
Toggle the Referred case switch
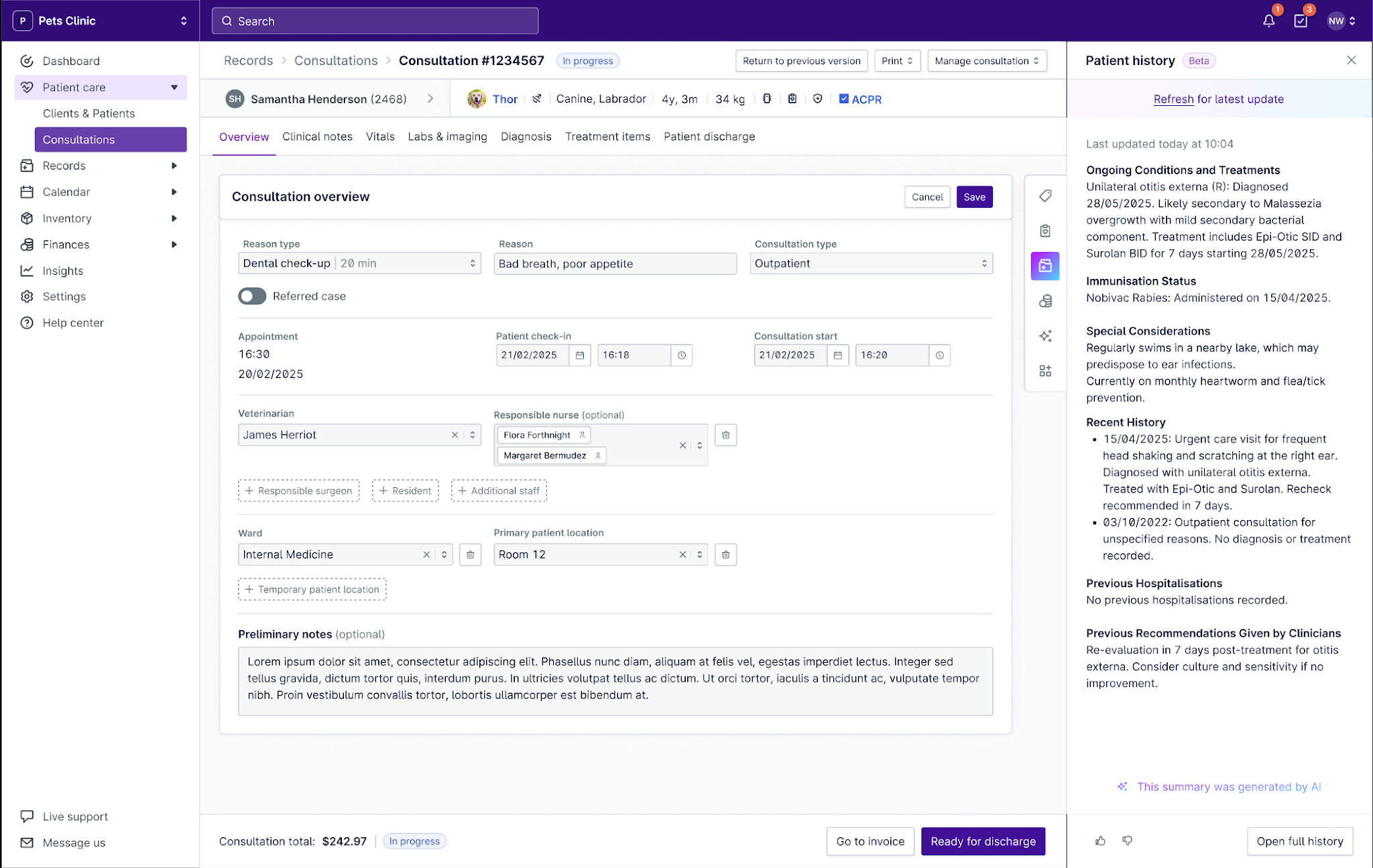(252, 296)
